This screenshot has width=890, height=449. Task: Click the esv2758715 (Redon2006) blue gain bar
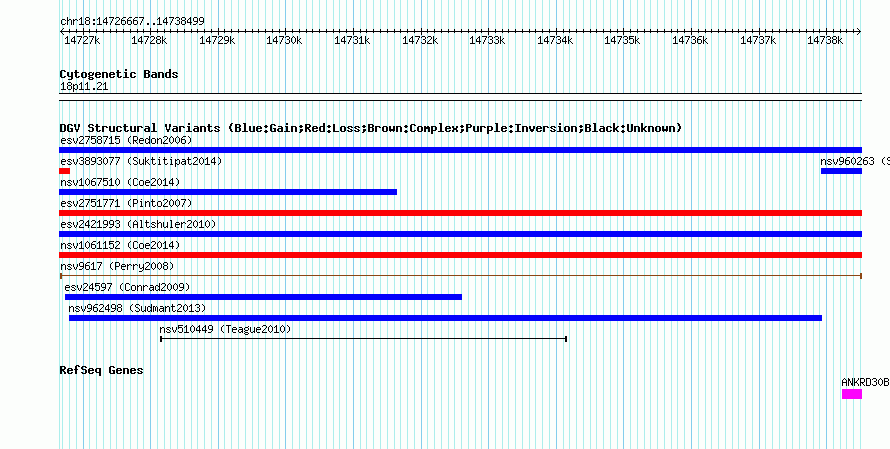point(460,150)
